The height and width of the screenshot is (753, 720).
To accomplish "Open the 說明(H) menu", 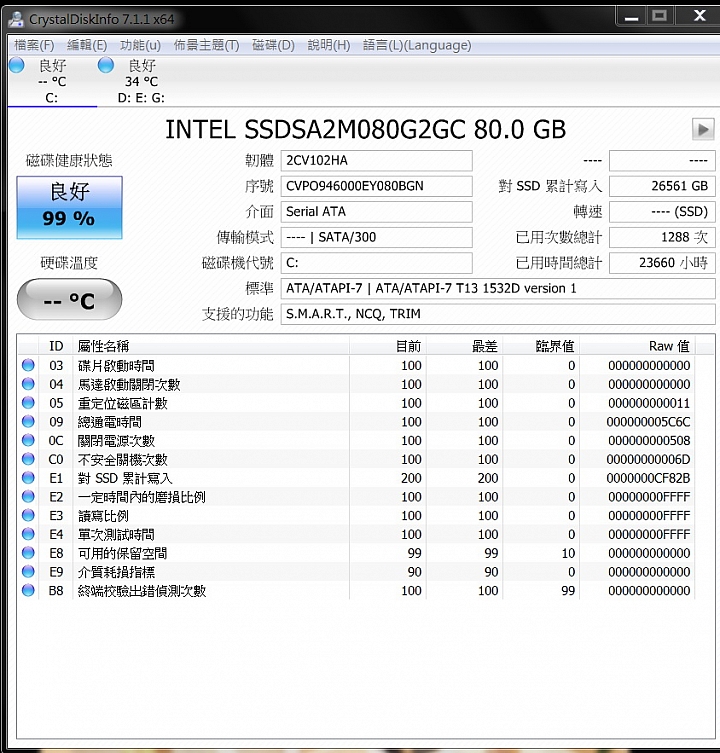I will point(329,45).
